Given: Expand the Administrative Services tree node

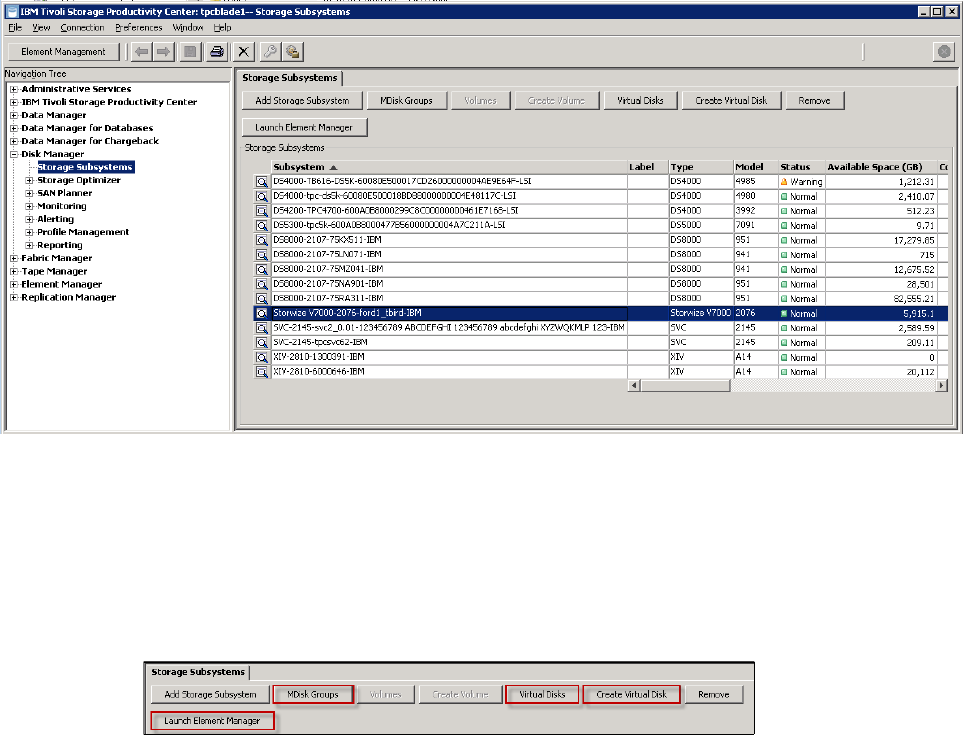Looking at the screenshot, I should [14, 89].
